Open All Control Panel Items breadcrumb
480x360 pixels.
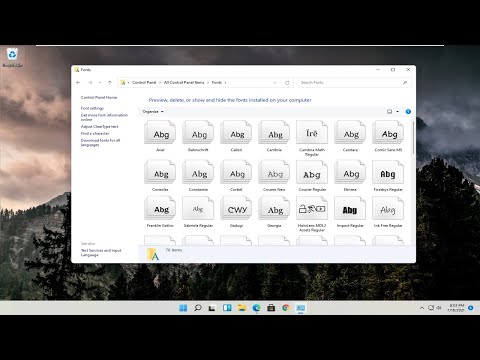point(184,82)
